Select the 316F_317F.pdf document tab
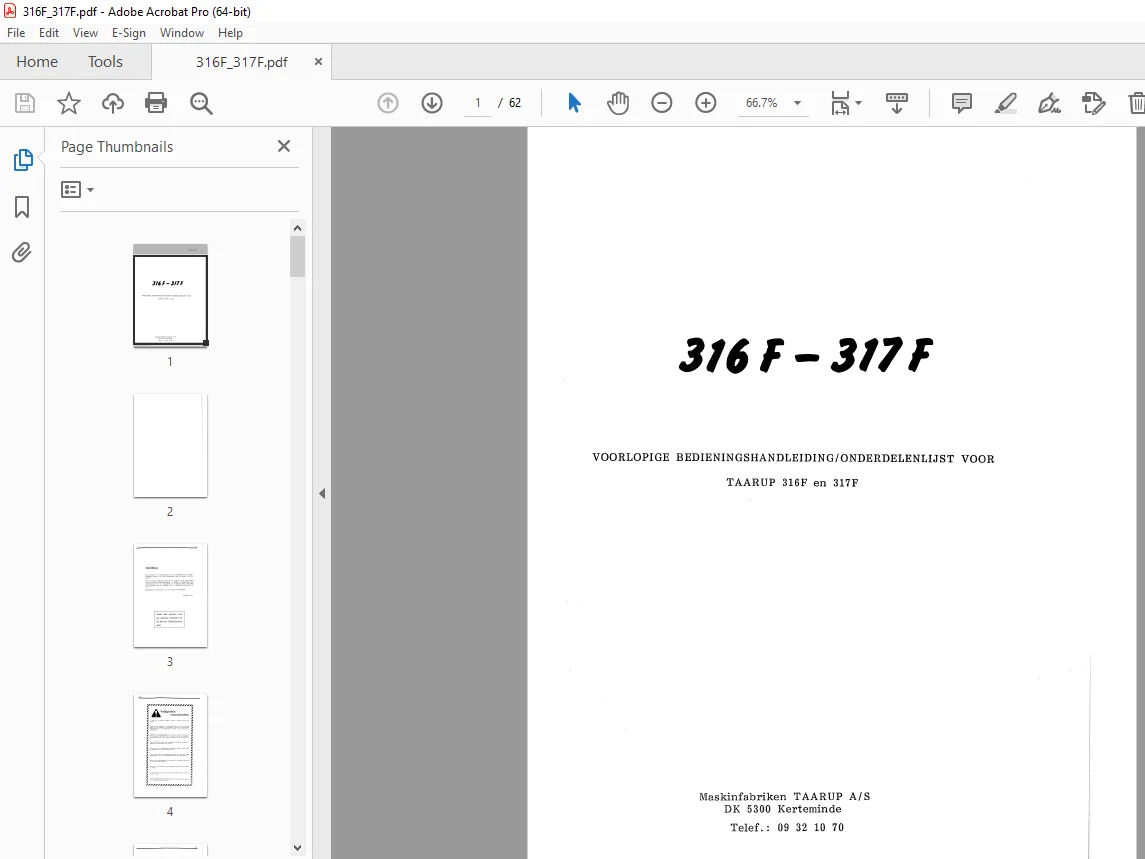Viewport: 1145px width, 859px height. pyautogui.click(x=242, y=62)
